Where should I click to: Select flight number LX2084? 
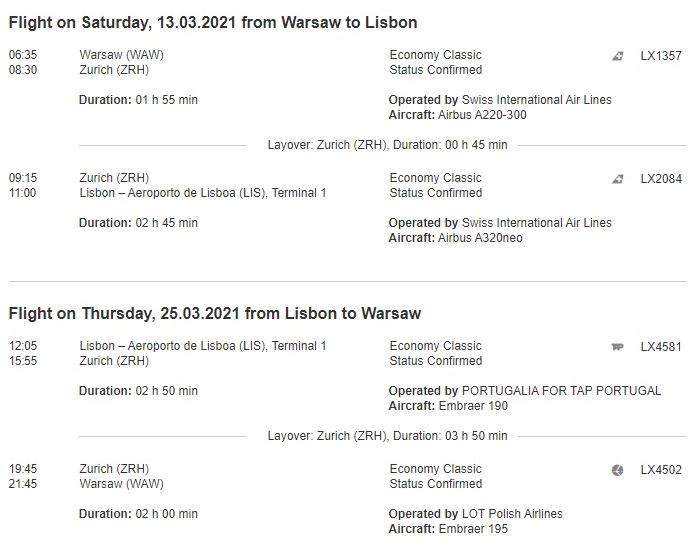click(661, 179)
